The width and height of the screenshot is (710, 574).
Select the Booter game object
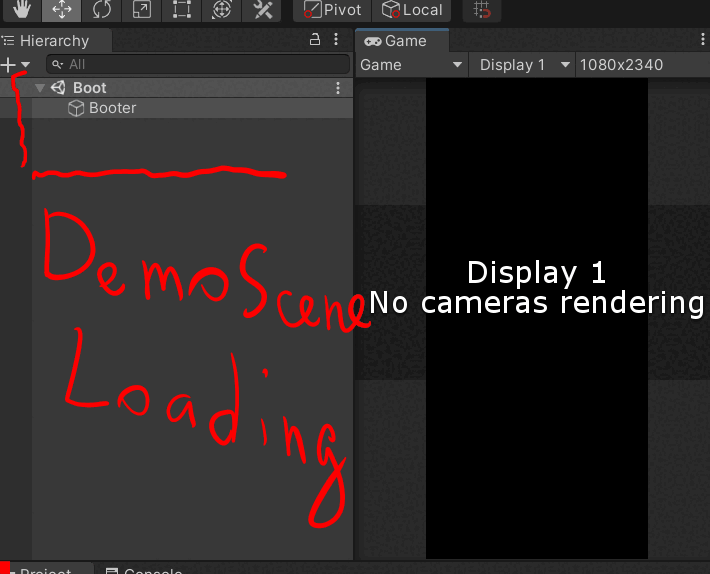tap(177, 108)
